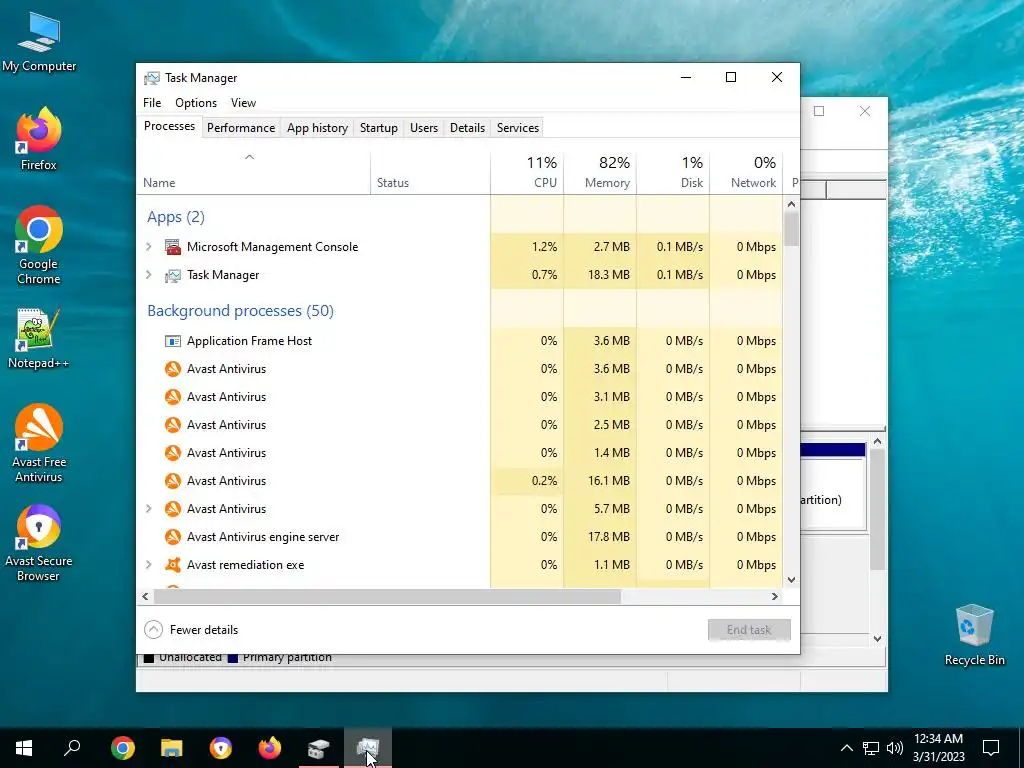Expand Avast remediation exe group
Image resolution: width=1024 pixels, height=768 pixels.
[x=149, y=565]
